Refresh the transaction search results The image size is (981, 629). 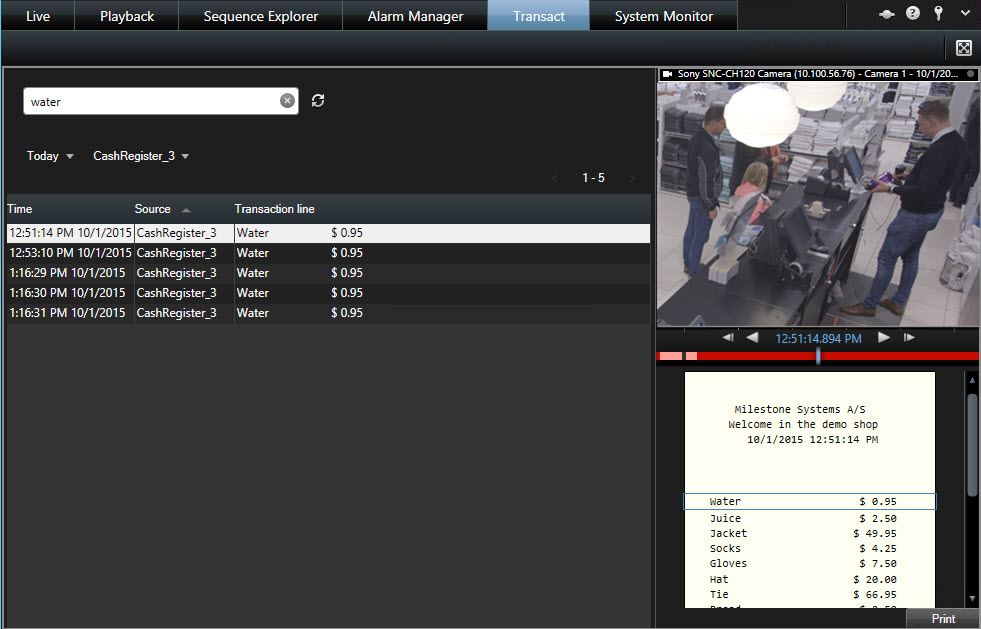(x=318, y=101)
